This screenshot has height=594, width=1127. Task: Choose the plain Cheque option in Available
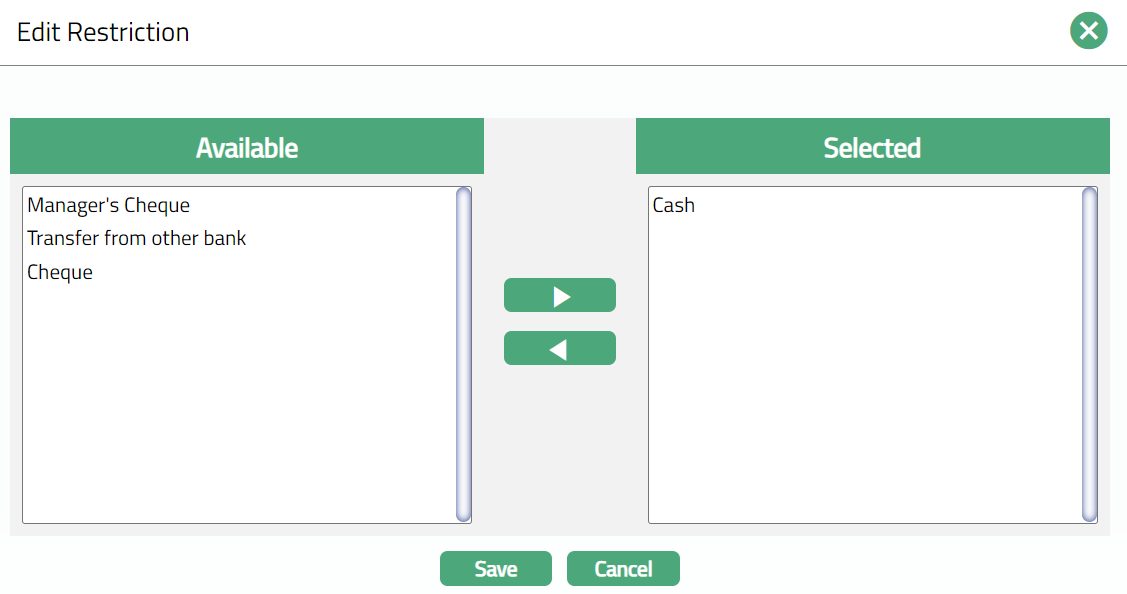[60, 272]
